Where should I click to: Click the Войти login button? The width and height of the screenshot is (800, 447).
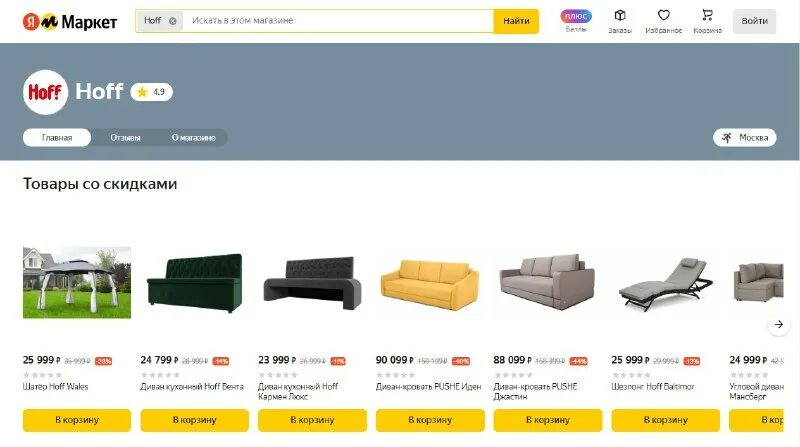point(755,21)
